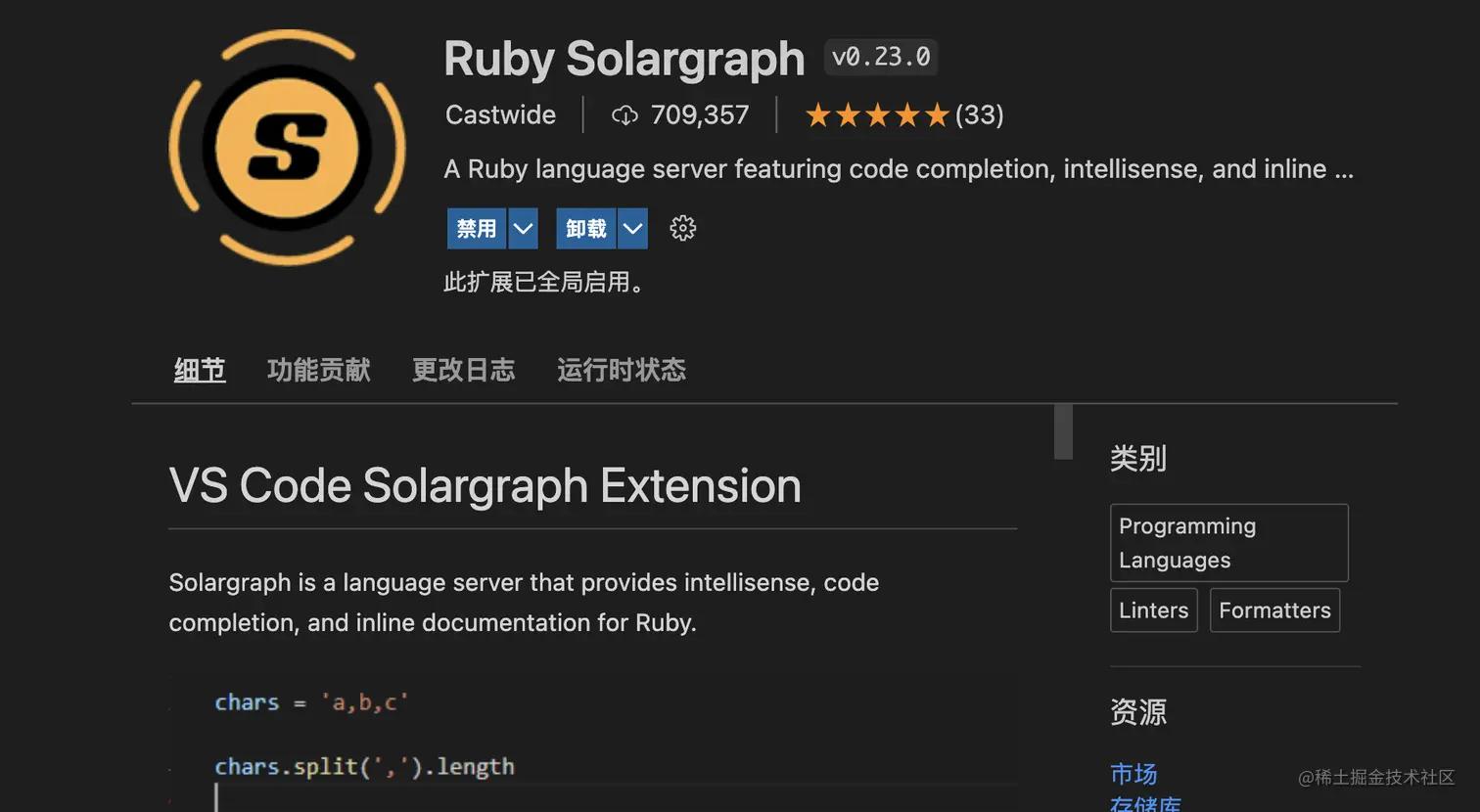The width and height of the screenshot is (1480, 812).
Task: Click the Castwide publisher name
Action: [500, 115]
